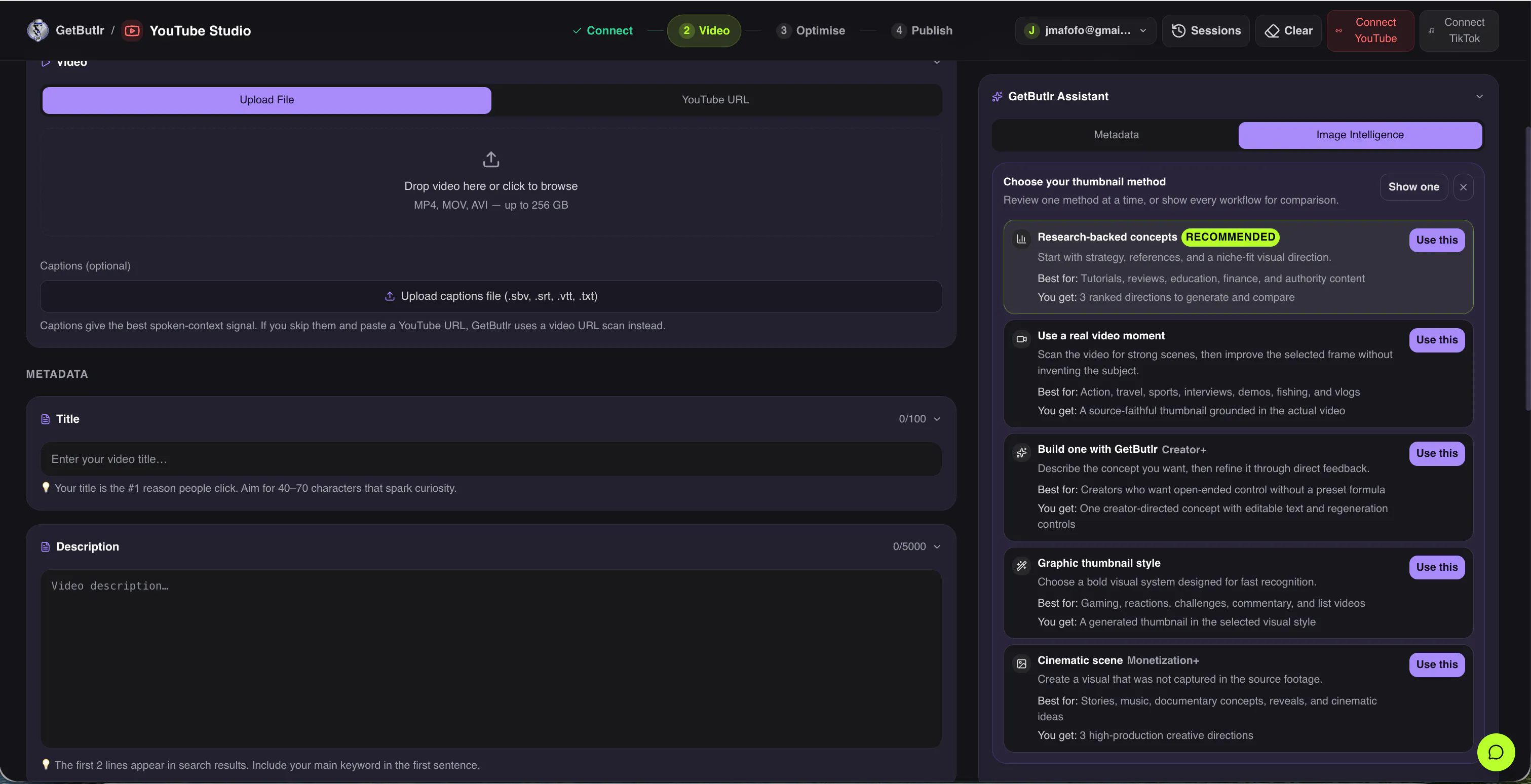Click the YouTube Studio red icon
The height and width of the screenshot is (784, 1531).
pos(132,30)
